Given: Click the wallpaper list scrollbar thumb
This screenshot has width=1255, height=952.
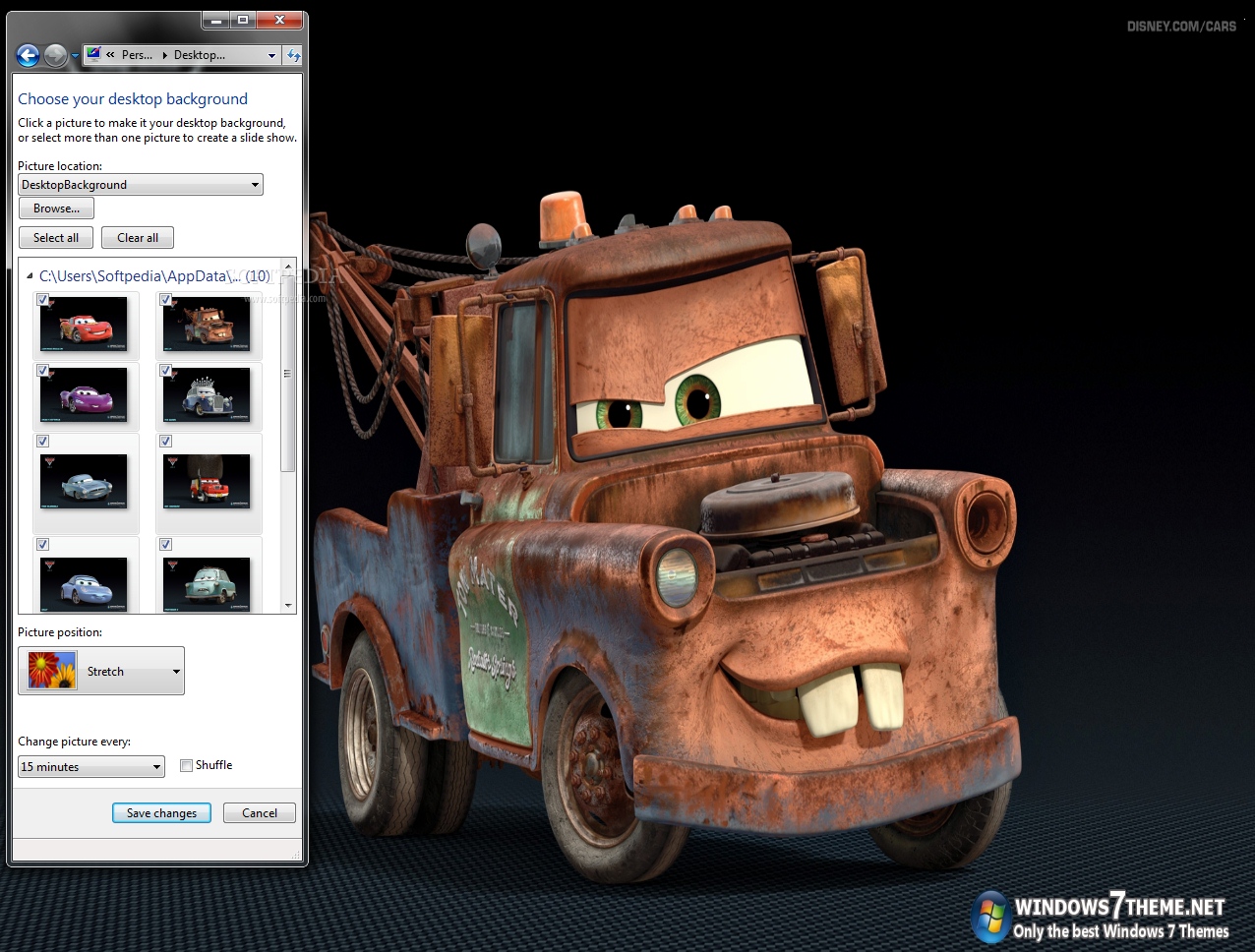Looking at the screenshot, I should point(288,374).
